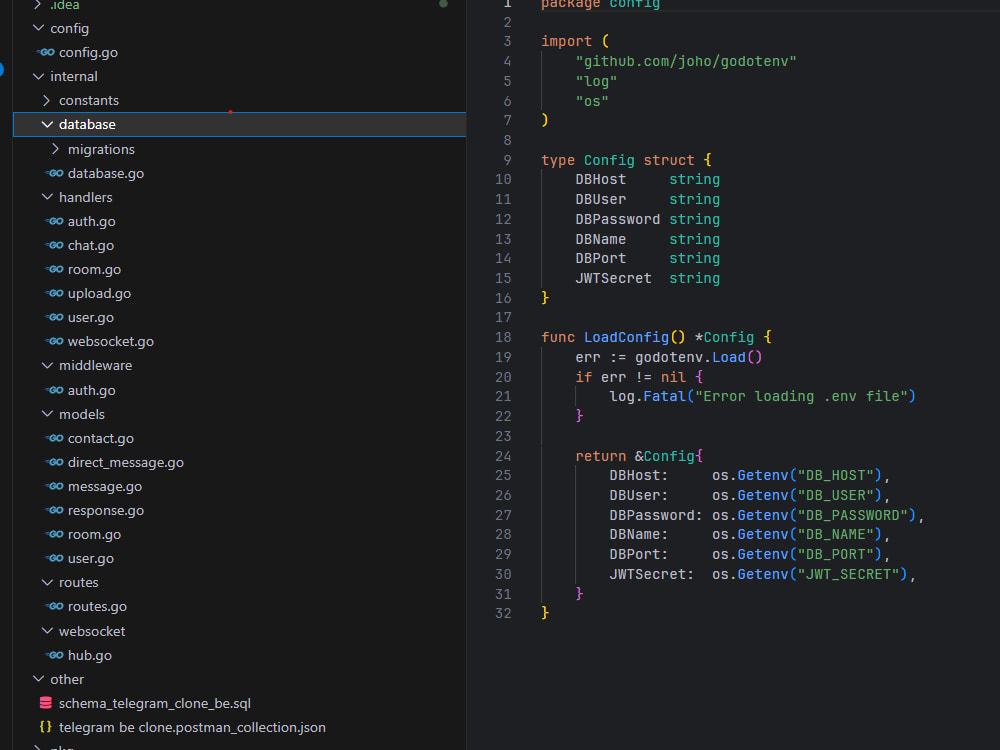Click the Go icon beside routes.go
The image size is (1000, 750).
click(x=55, y=606)
